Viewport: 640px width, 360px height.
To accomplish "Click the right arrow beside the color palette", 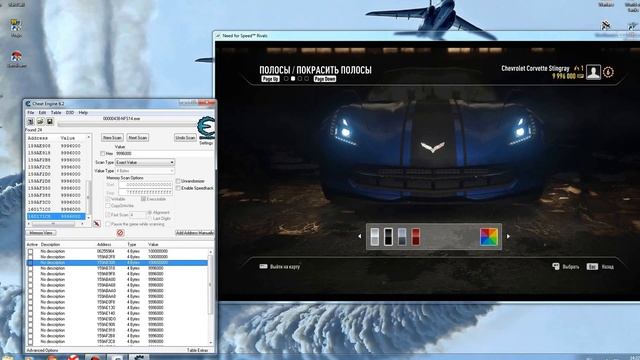I will click(508, 236).
